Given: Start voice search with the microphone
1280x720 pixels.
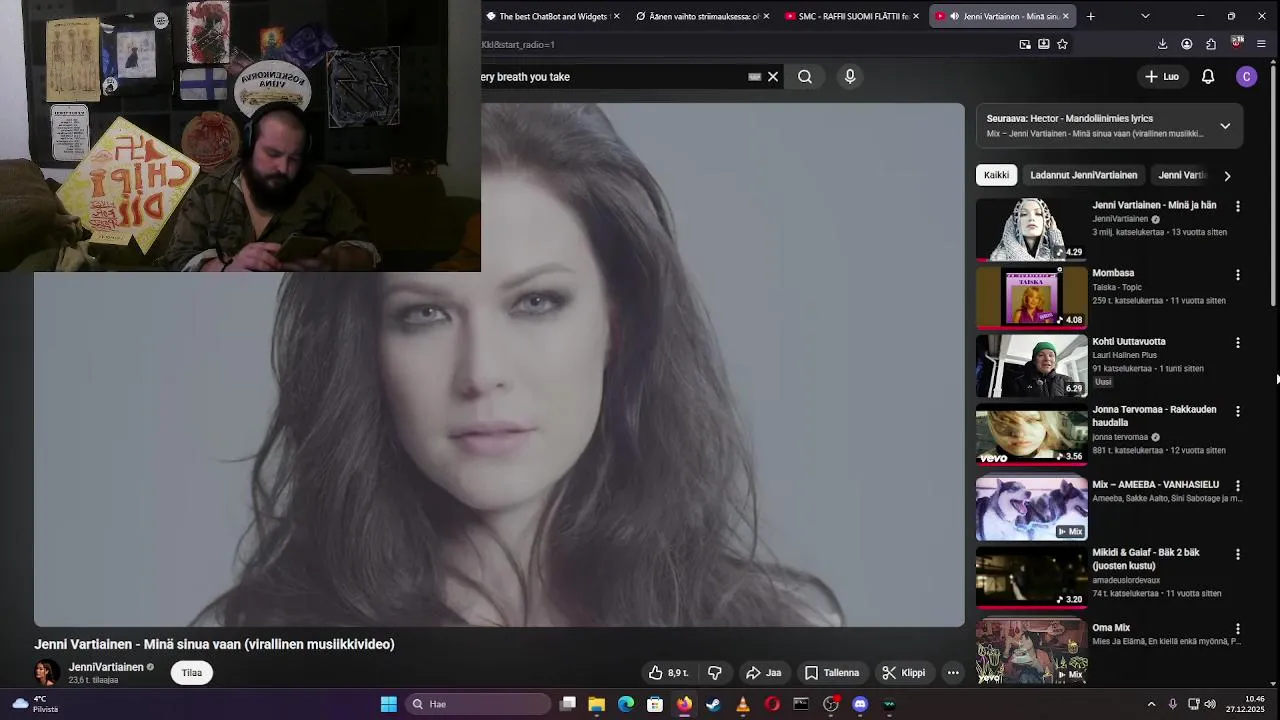Looking at the screenshot, I should pos(850,76).
